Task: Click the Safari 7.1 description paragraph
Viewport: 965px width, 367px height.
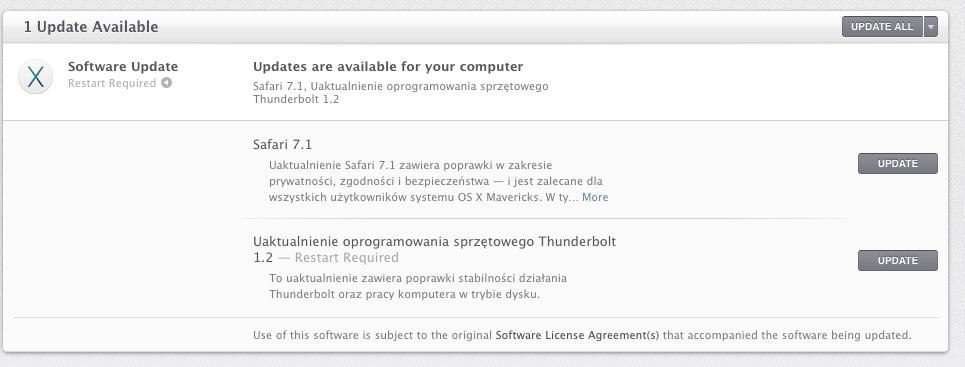Action: (x=438, y=181)
